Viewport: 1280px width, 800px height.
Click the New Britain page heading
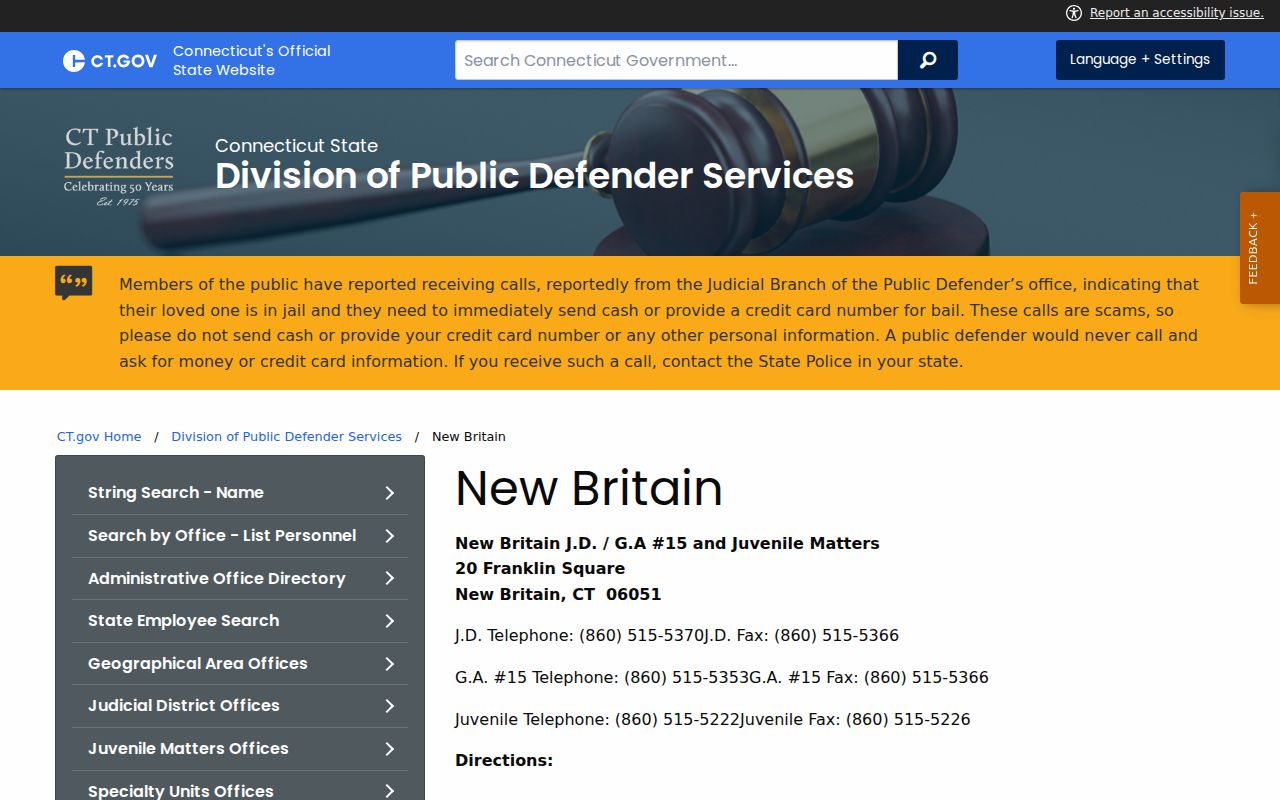[589, 488]
